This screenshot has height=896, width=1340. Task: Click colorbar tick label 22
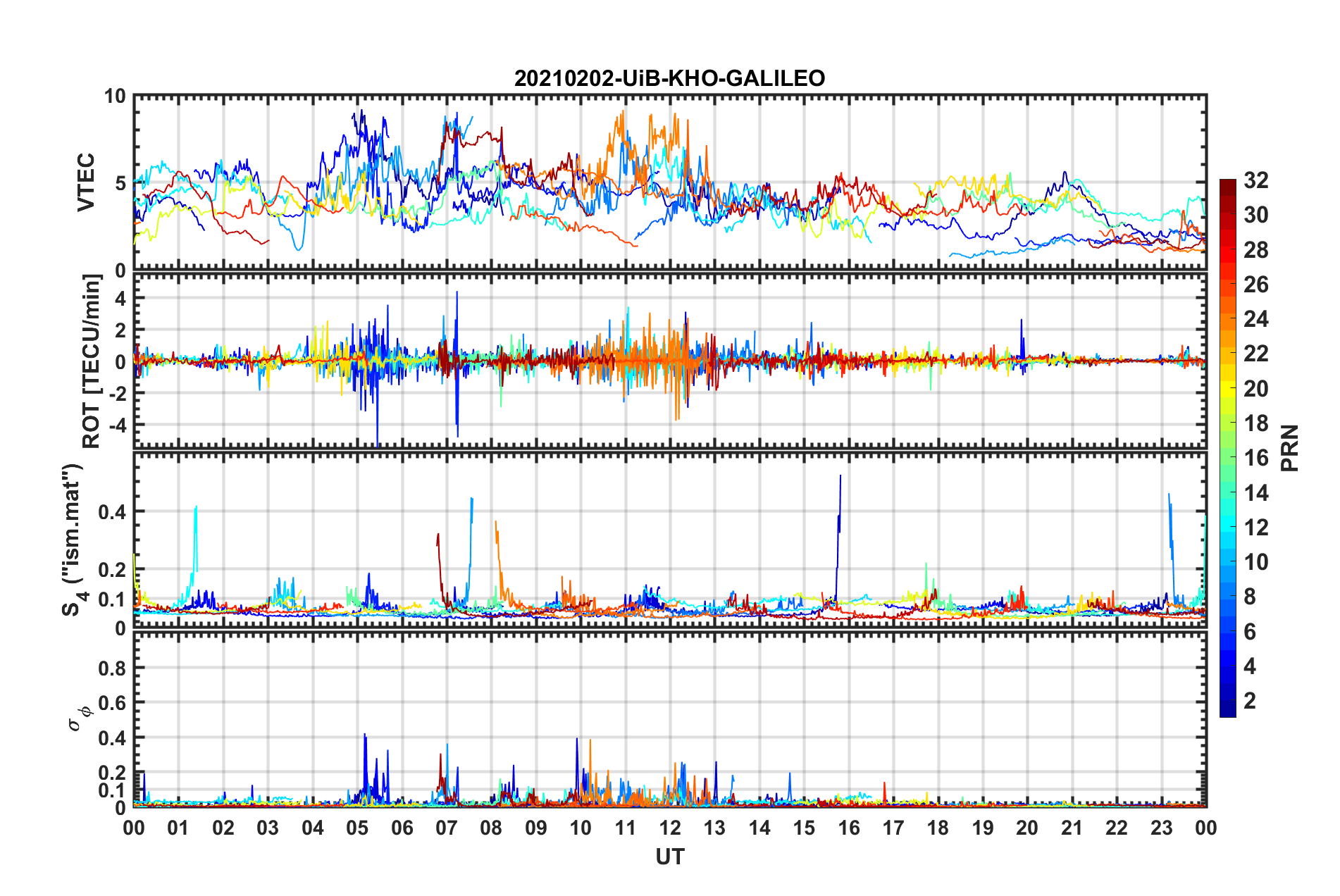[1255, 354]
